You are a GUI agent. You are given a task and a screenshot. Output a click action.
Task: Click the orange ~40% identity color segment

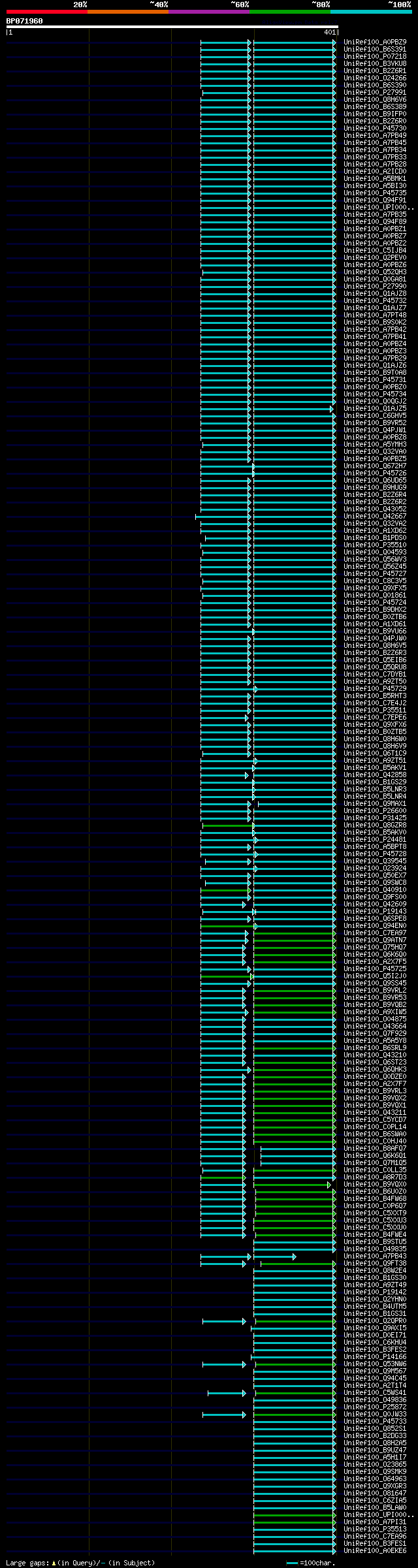(x=128, y=12)
